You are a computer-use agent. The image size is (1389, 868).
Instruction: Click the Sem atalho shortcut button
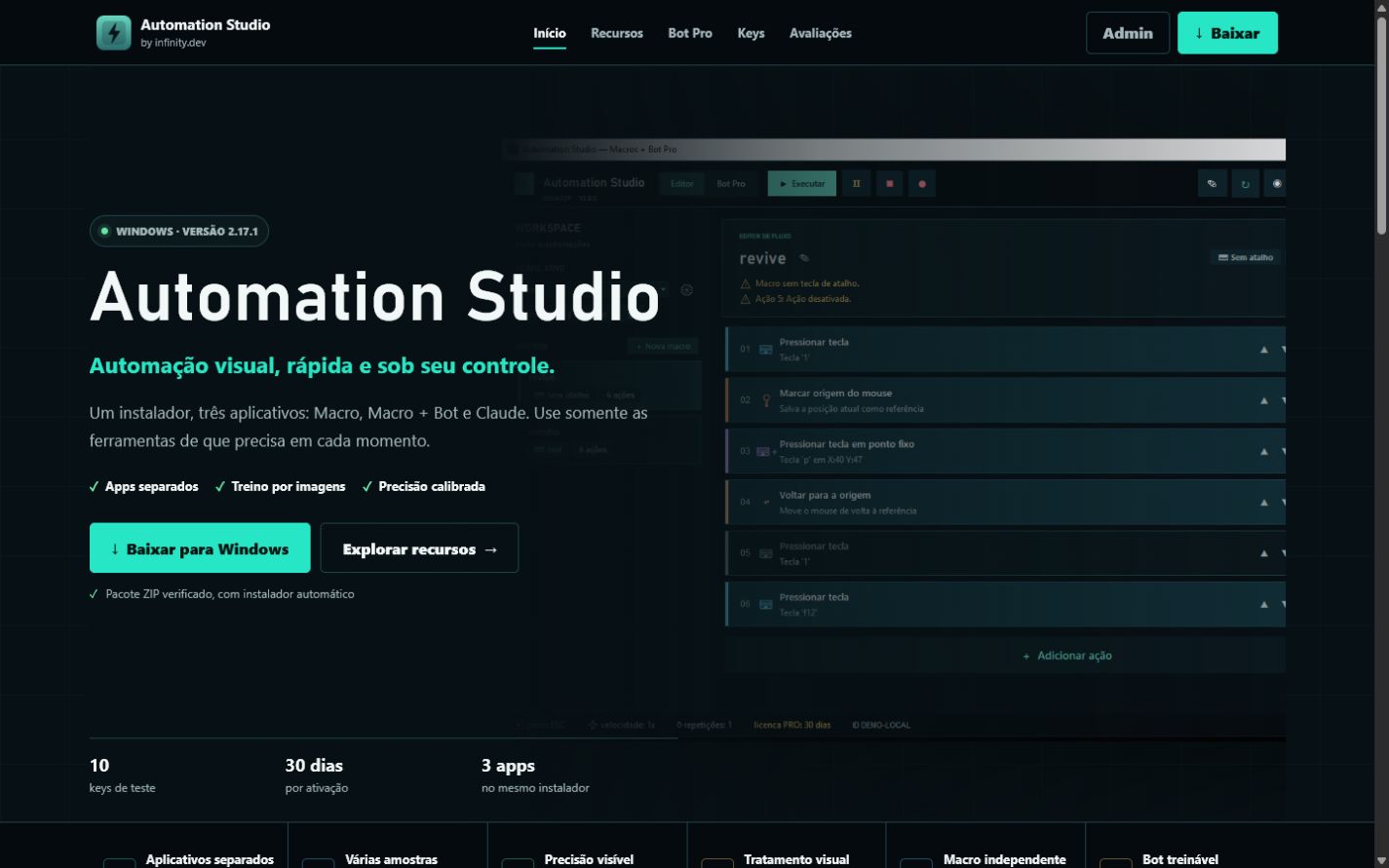point(1246,257)
